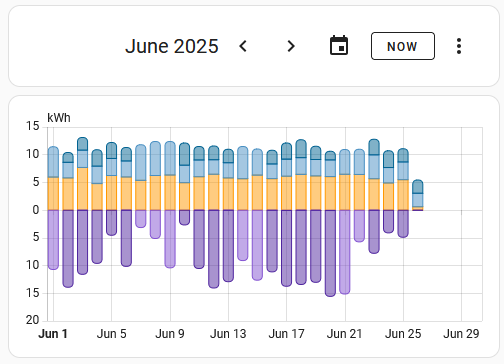The width and height of the screenshot is (504, 364).
Task: Click the Jun 13 axis label
Action: (x=228, y=334)
